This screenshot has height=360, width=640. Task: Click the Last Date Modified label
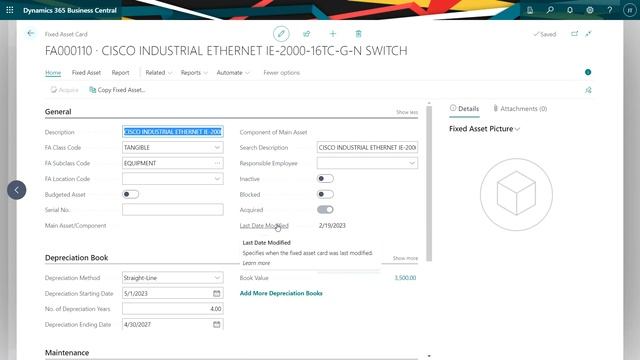(264, 225)
